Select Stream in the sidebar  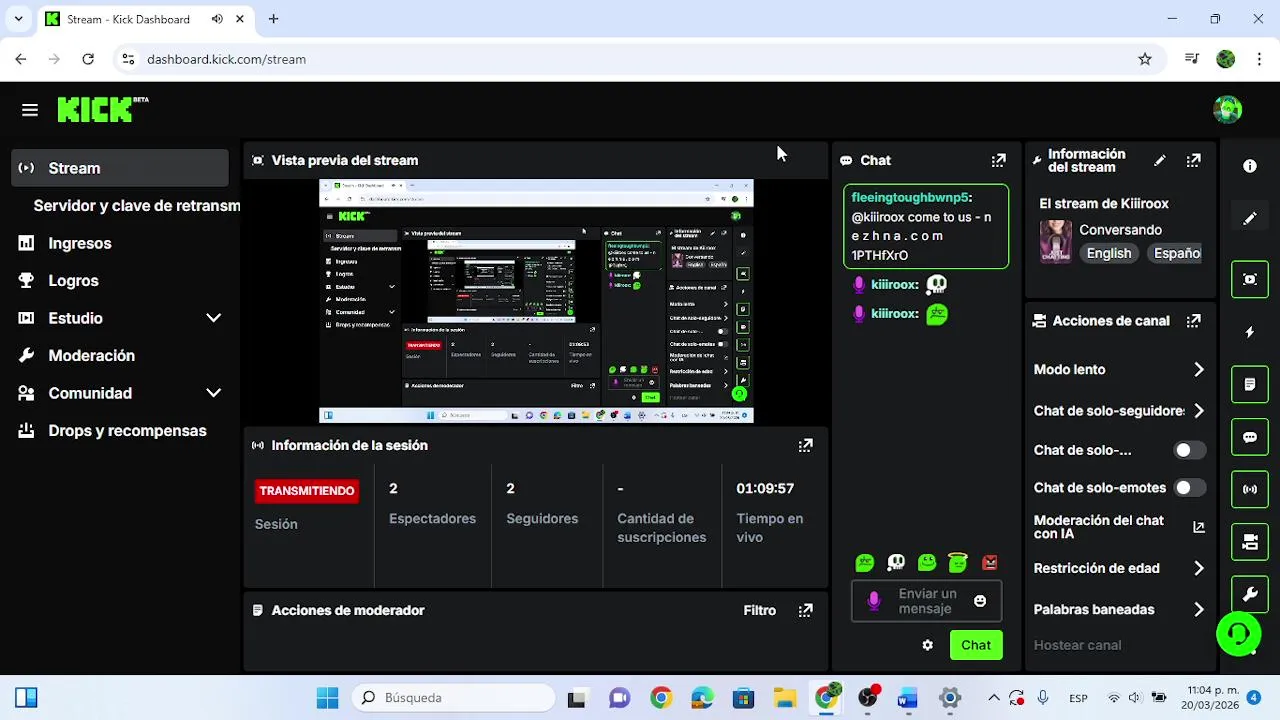click(121, 168)
